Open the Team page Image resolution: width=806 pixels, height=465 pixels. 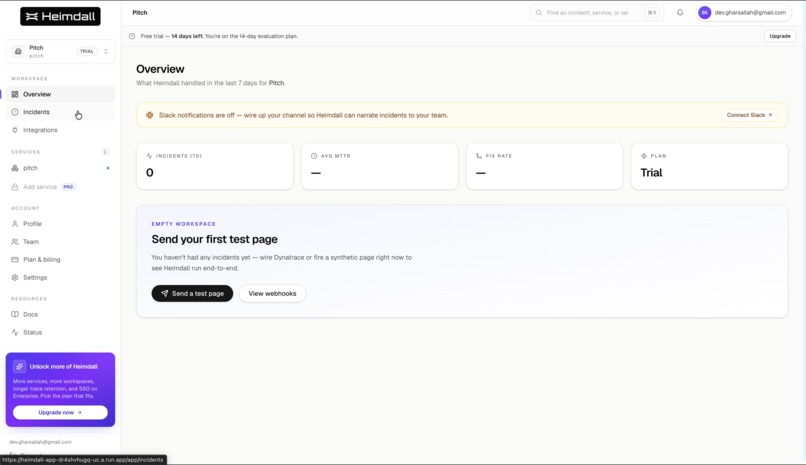pos(60,241)
